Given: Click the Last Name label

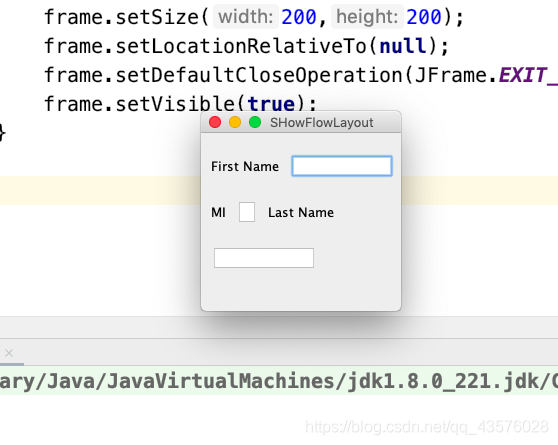Looking at the screenshot, I should 301,213.
